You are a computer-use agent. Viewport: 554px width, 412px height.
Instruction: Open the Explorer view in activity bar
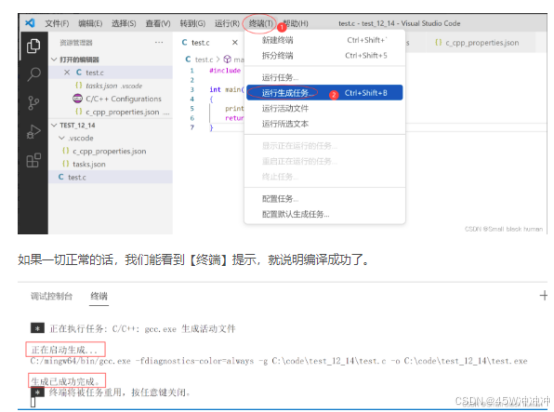point(34,46)
